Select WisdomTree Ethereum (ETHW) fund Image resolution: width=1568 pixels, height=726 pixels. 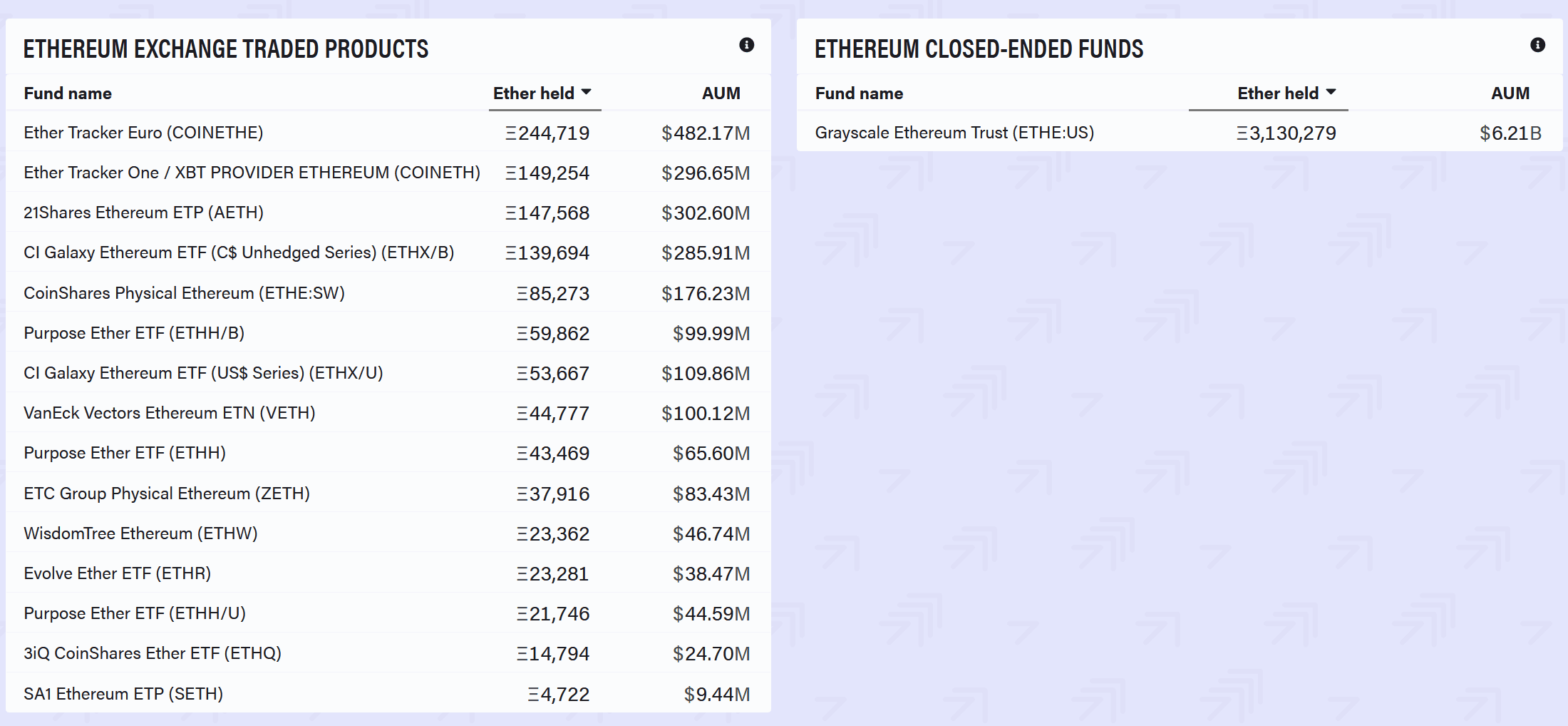point(140,533)
